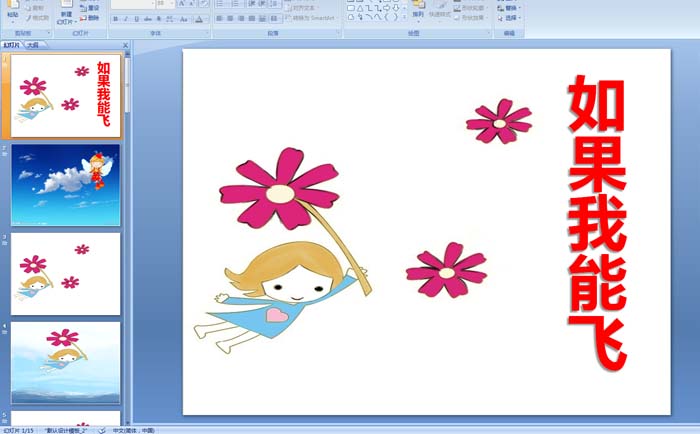Click the Replace button in the editing group
The image size is (700, 434).
click(x=512, y=7)
